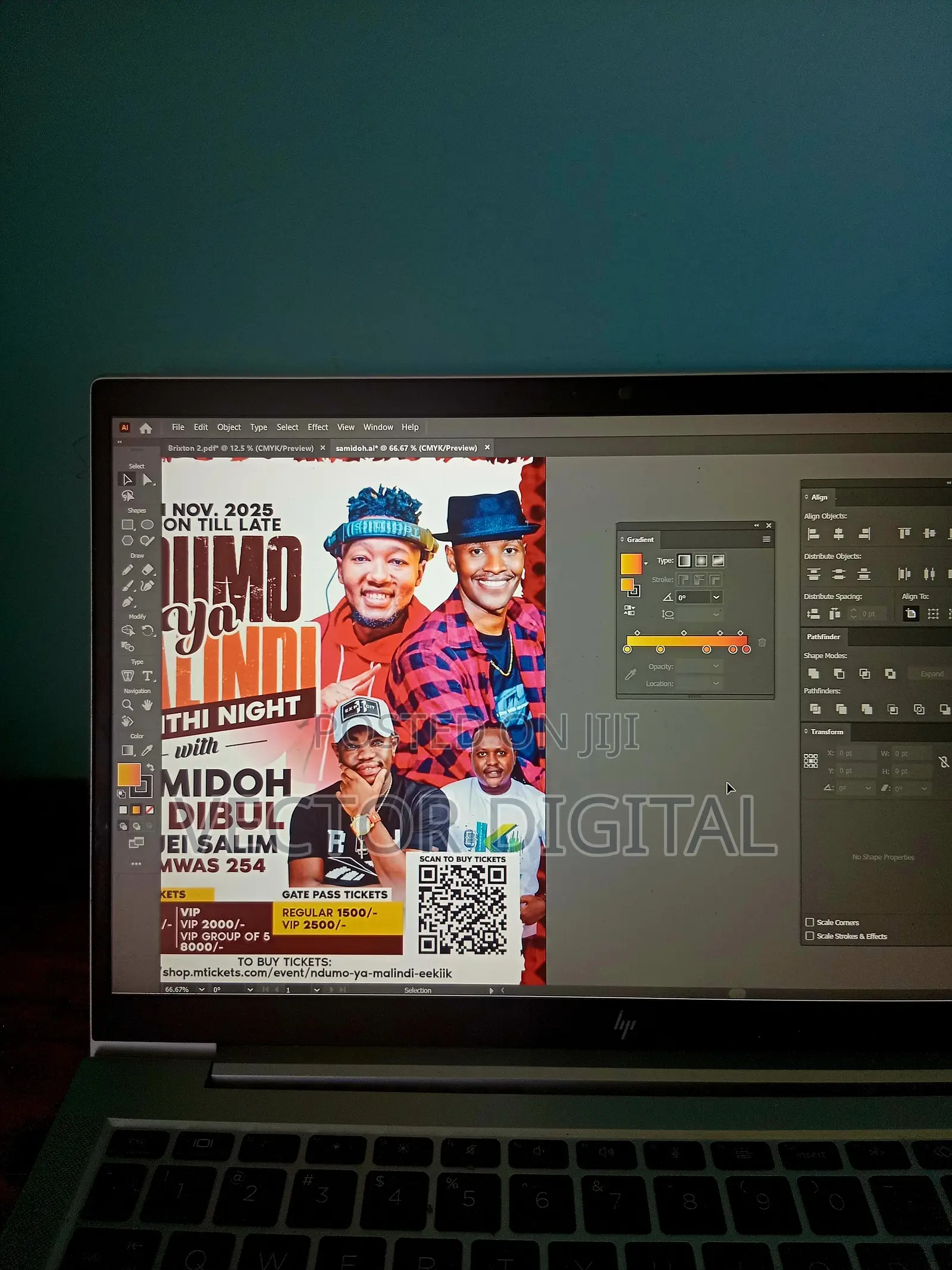The image size is (952, 1270).
Task: Select the Type tool T
Action: pyautogui.click(x=148, y=675)
